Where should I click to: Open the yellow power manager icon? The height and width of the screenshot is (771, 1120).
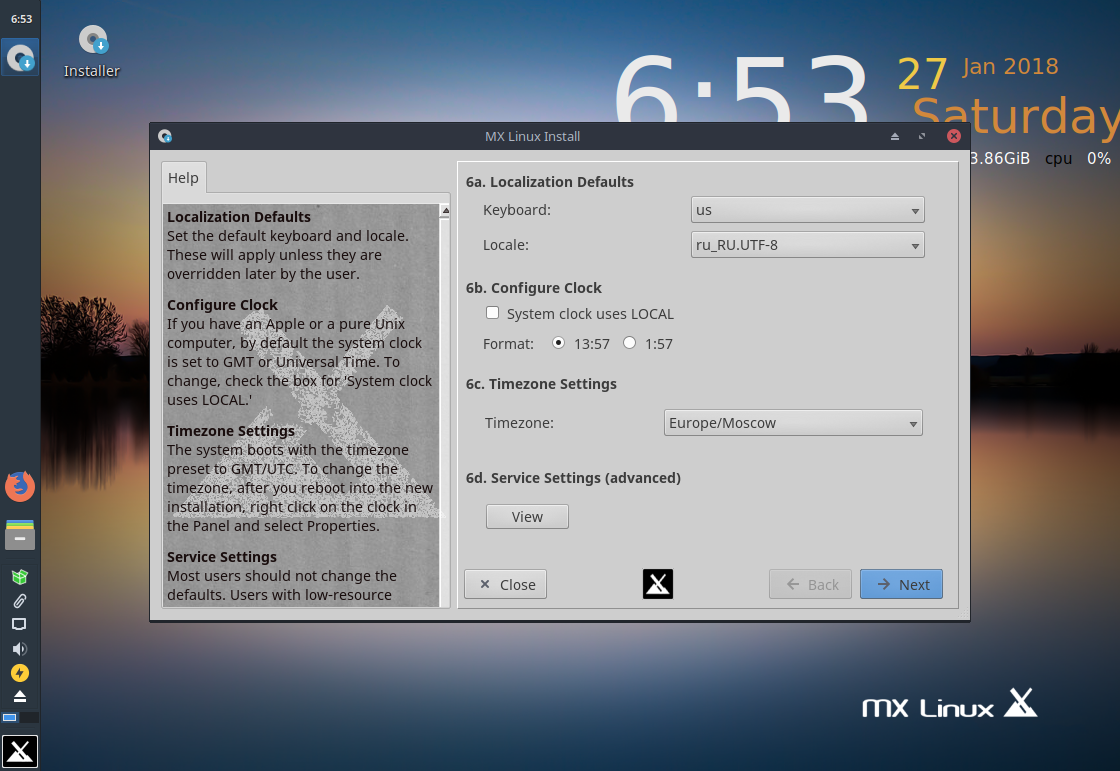[x=20, y=672]
